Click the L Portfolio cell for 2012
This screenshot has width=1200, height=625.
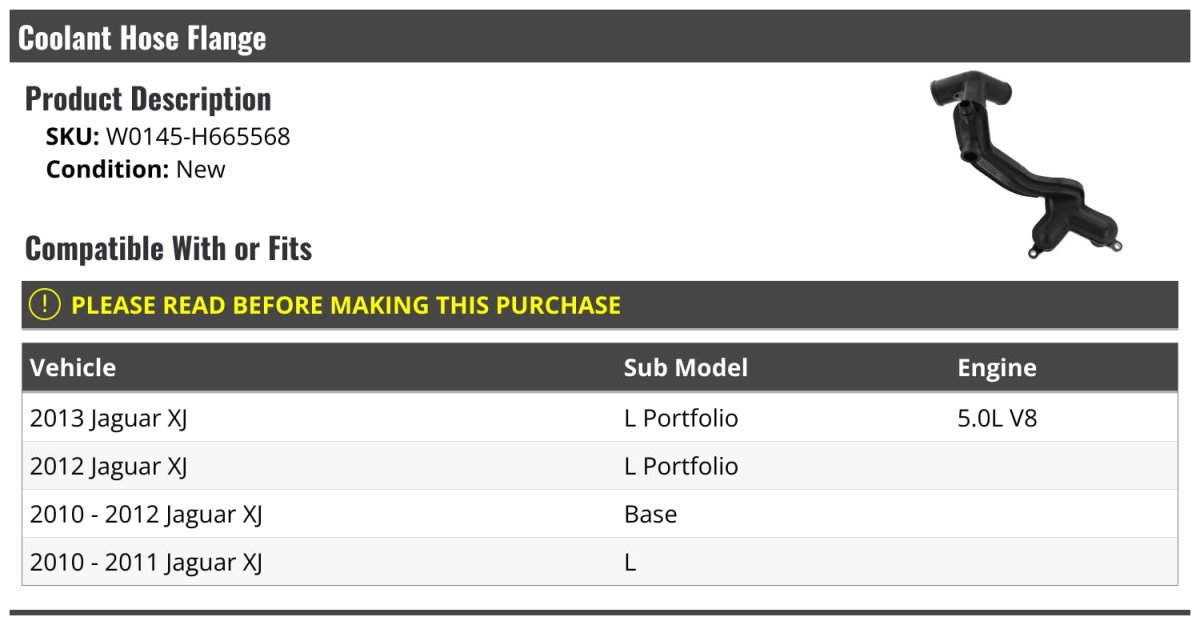tap(681, 466)
